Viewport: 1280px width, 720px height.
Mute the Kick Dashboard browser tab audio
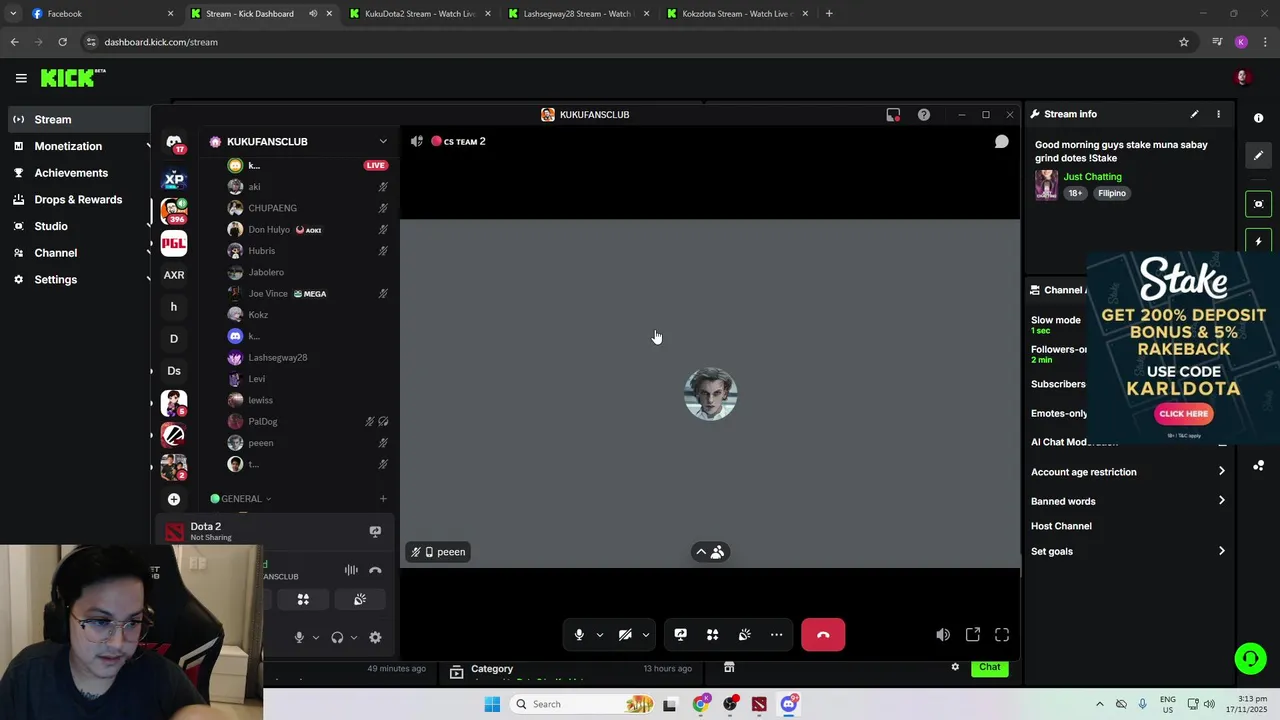point(313,14)
